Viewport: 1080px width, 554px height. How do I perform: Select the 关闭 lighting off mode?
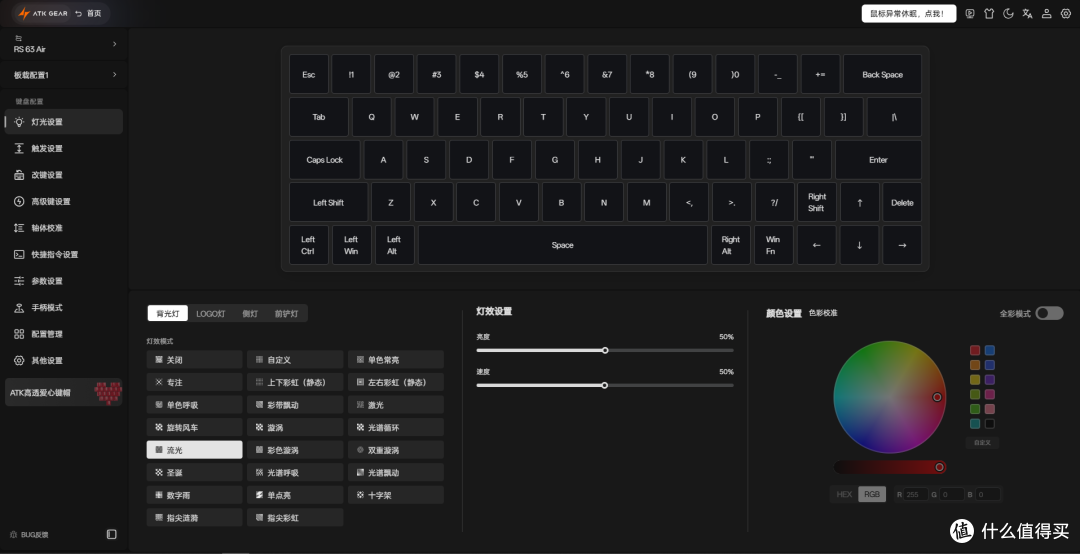click(194, 360)
